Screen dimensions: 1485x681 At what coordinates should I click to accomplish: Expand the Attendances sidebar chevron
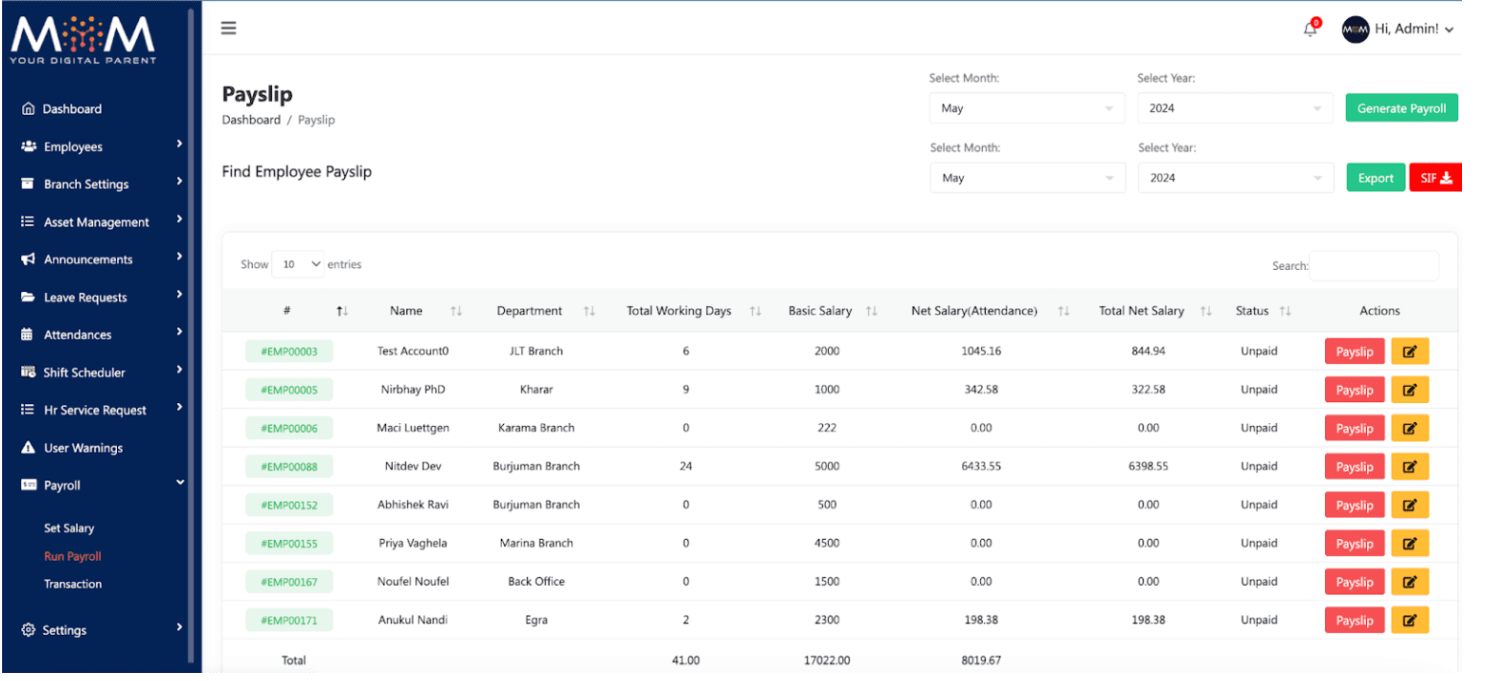click(x=179, y=331)
